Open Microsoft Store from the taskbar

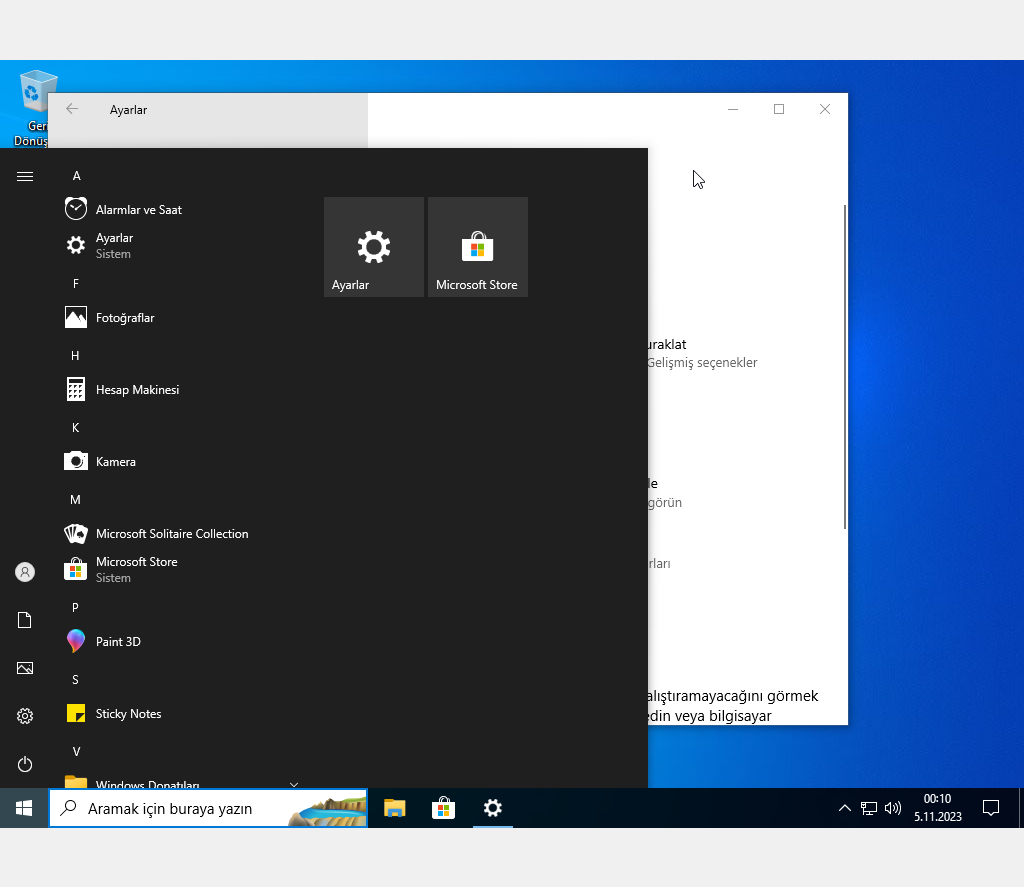[443, 808]
